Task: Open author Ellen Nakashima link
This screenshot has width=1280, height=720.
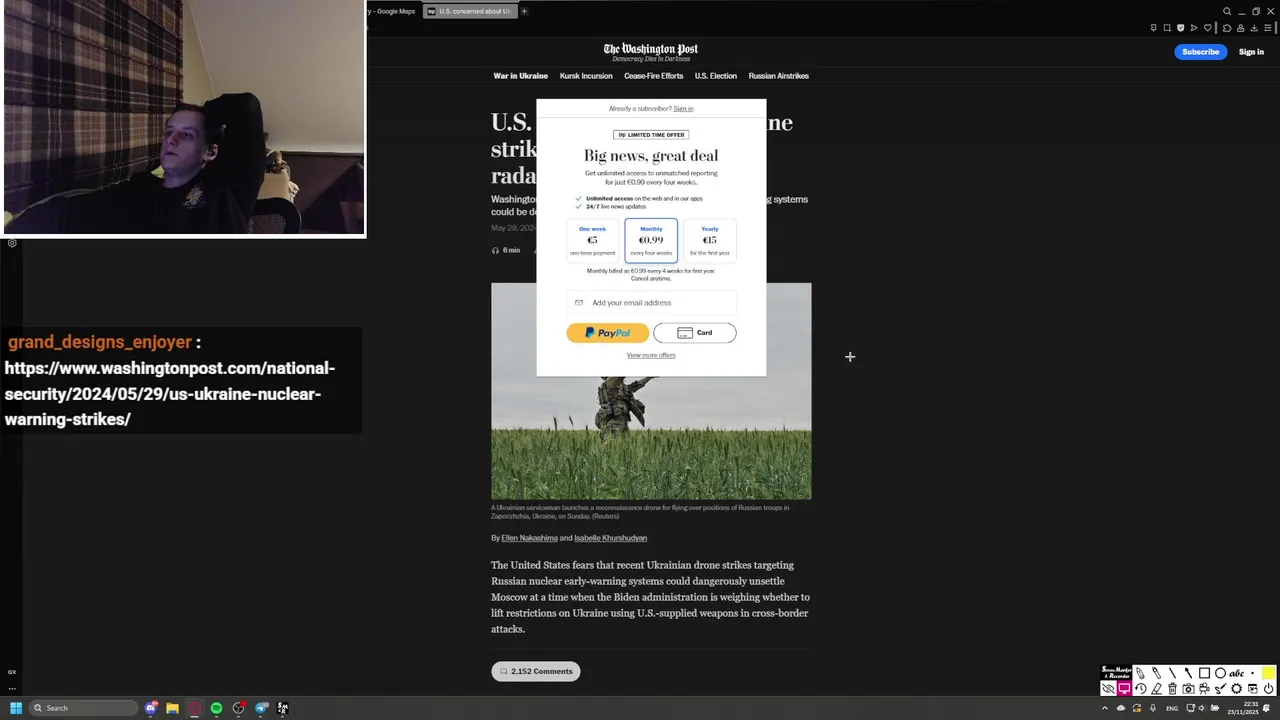Action: (x=529, y=538)
